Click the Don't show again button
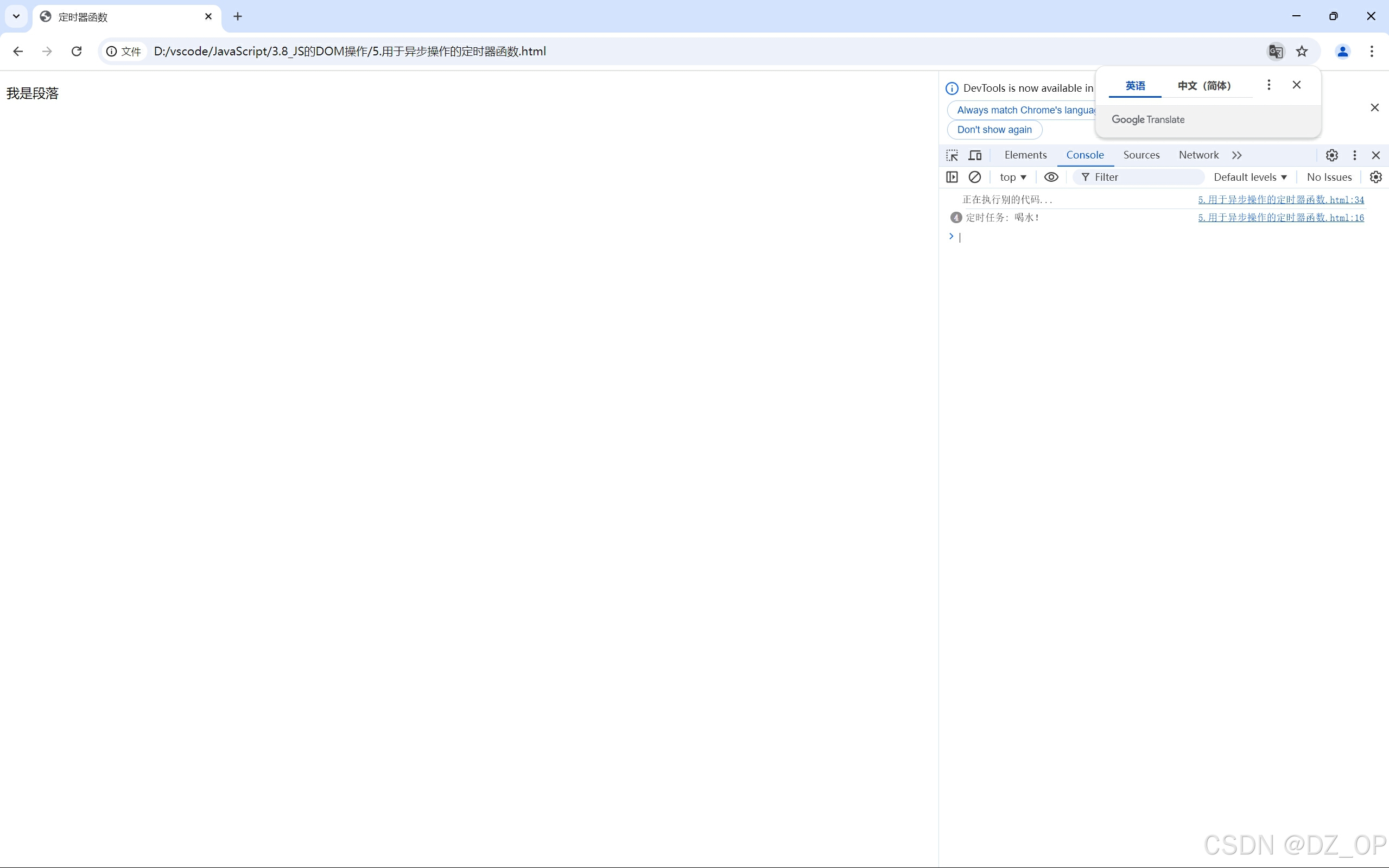Image resolution: width=1389 pixels, height=868 pixels. click(994, 130)
